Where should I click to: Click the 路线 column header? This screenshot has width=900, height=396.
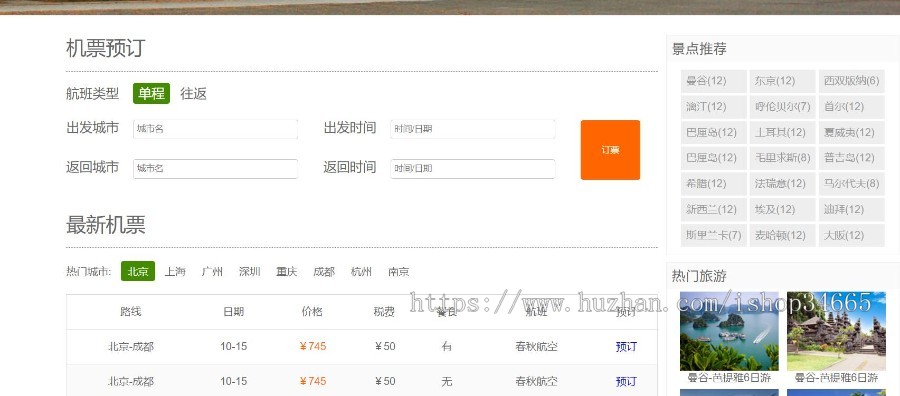click(131, 312)
